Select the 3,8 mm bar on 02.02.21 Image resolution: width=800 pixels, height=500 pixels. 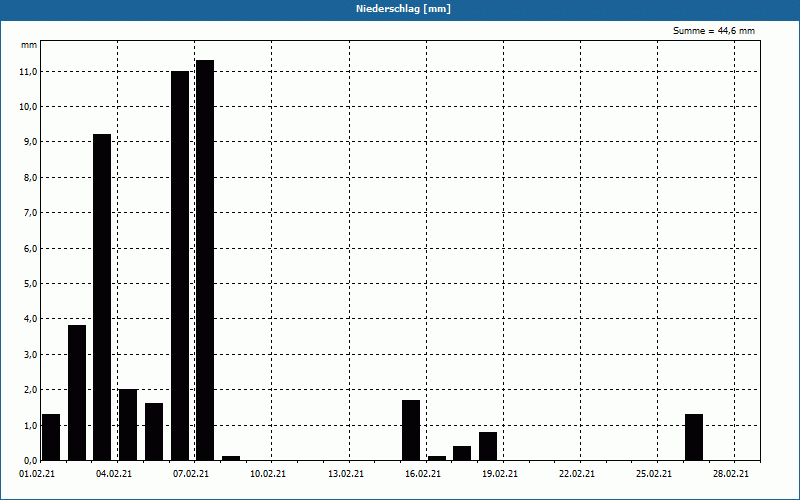pos(77,393)
